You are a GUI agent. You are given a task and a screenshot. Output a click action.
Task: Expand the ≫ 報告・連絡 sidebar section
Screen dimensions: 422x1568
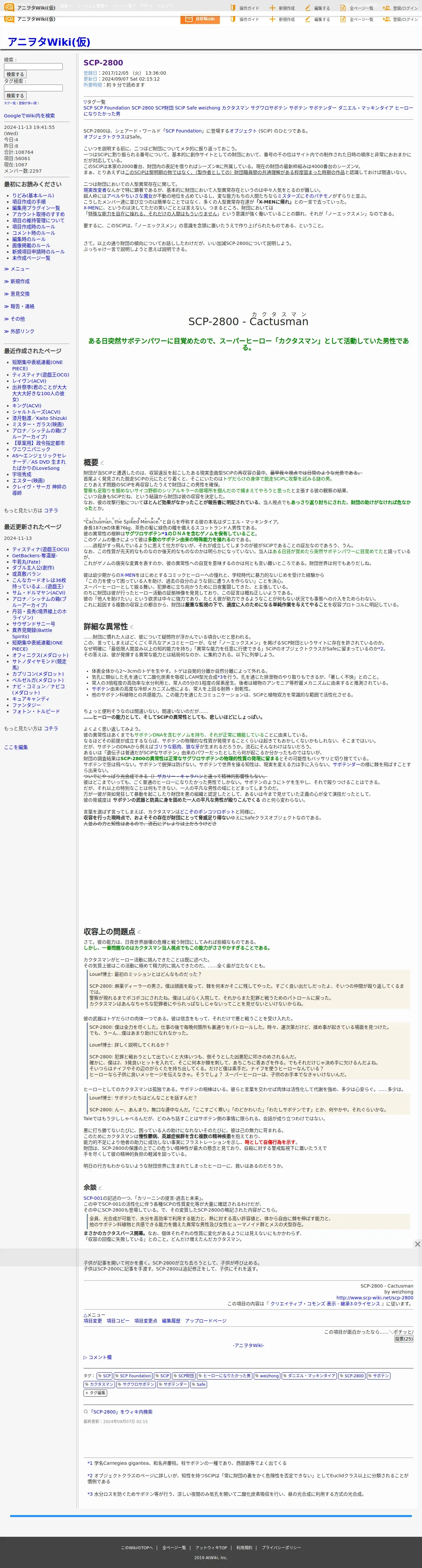click(x=19, y=306)
